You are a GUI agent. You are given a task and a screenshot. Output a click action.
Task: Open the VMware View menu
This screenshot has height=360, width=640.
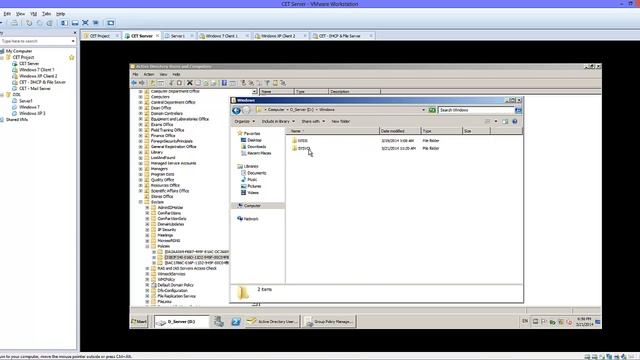pyautogui.click(x=20, y=14)
